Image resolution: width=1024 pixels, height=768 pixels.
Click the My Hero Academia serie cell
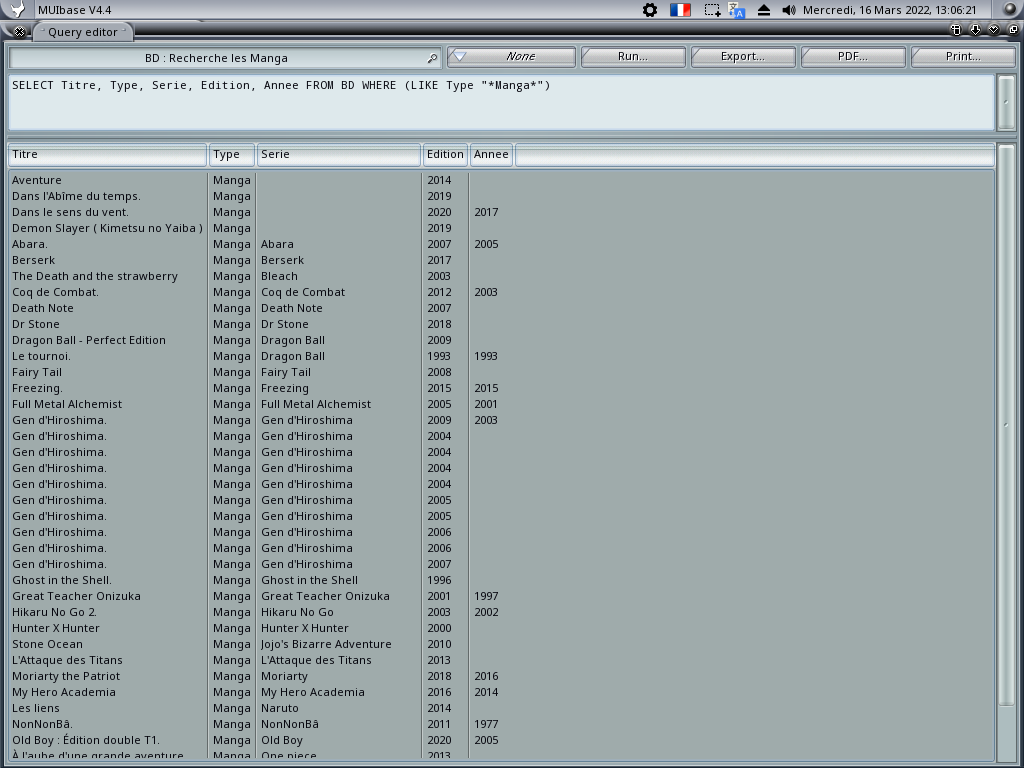(312, 692)
